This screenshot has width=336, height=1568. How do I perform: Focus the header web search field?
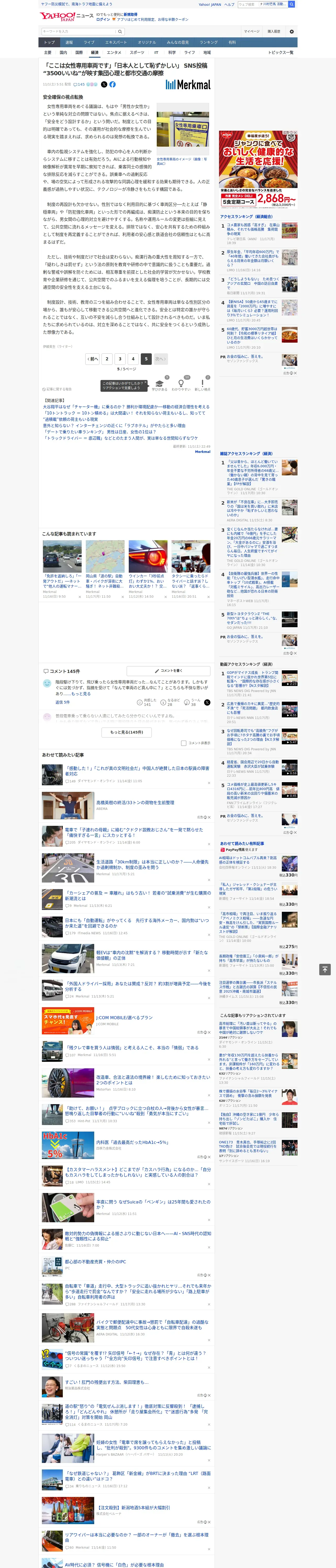pyautogui.click(x=248, y=4)
